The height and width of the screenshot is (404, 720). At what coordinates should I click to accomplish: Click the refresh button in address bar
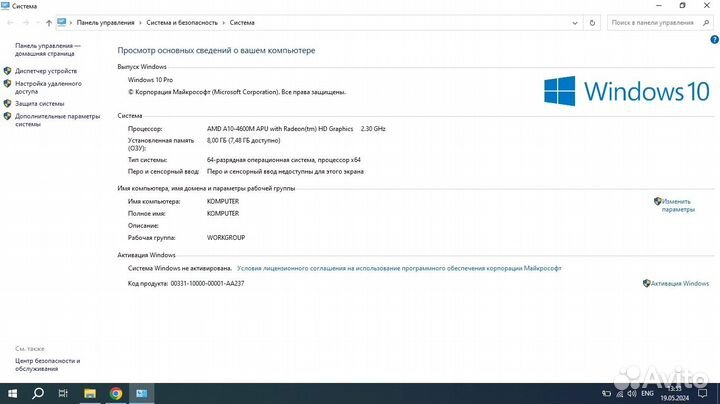pyautogui.click(x=592, y=22)
